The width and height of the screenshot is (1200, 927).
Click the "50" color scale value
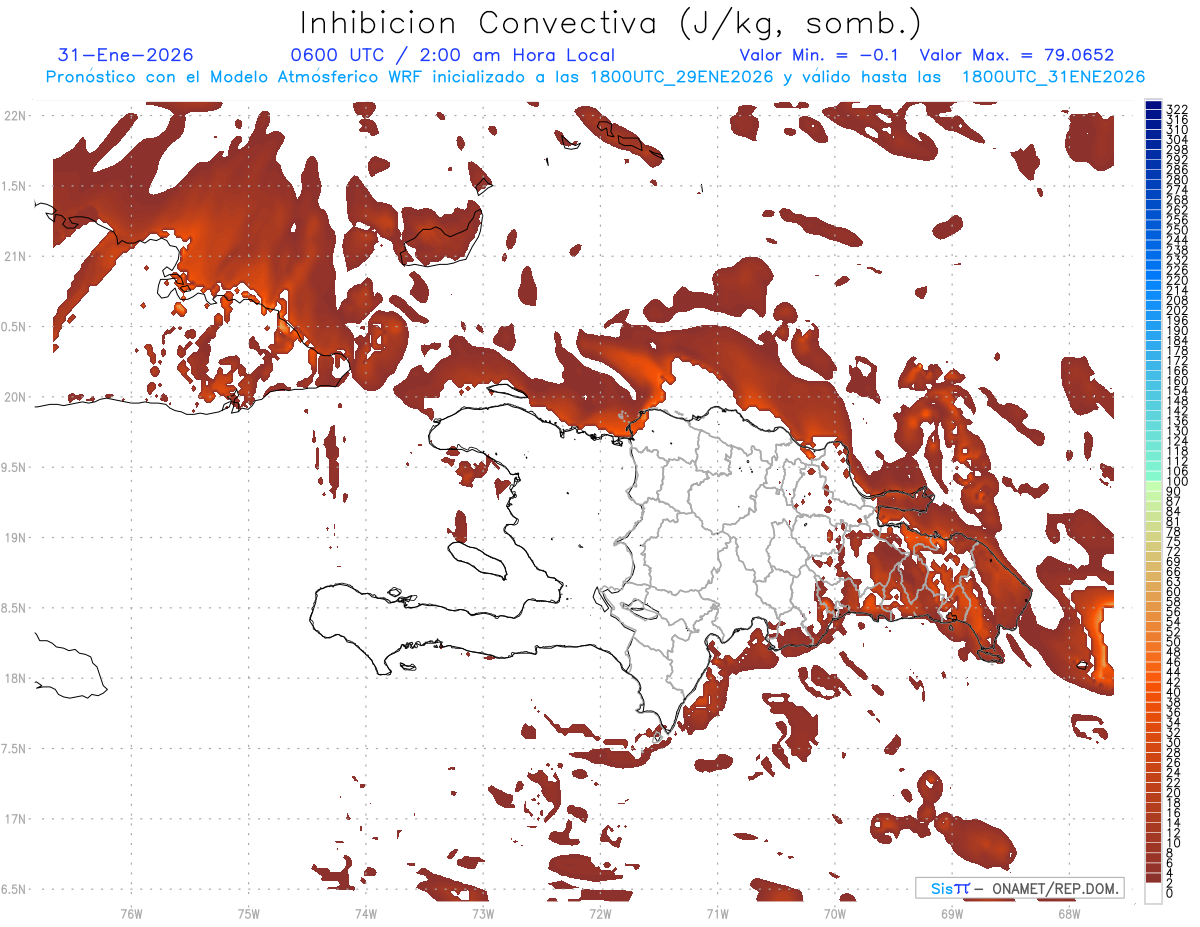click(1173, 641)
